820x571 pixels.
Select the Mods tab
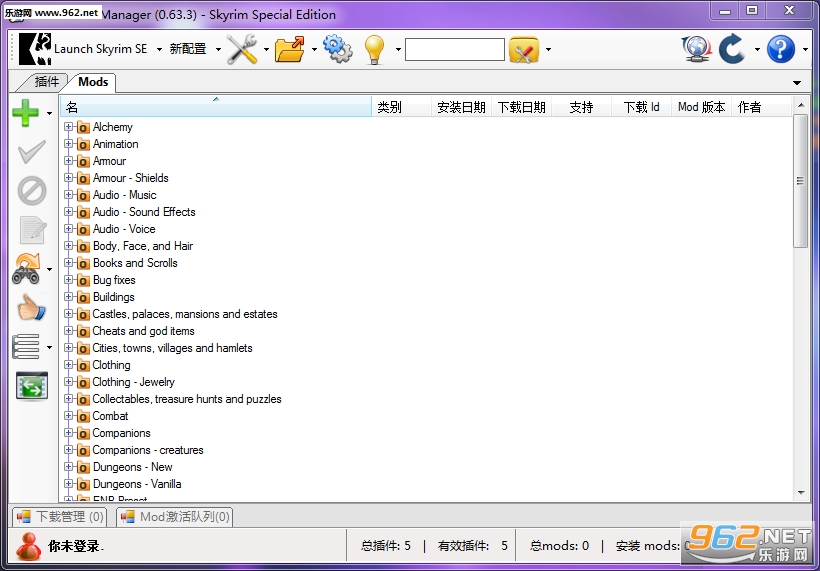pyautogui.click(x=93, y=82)
